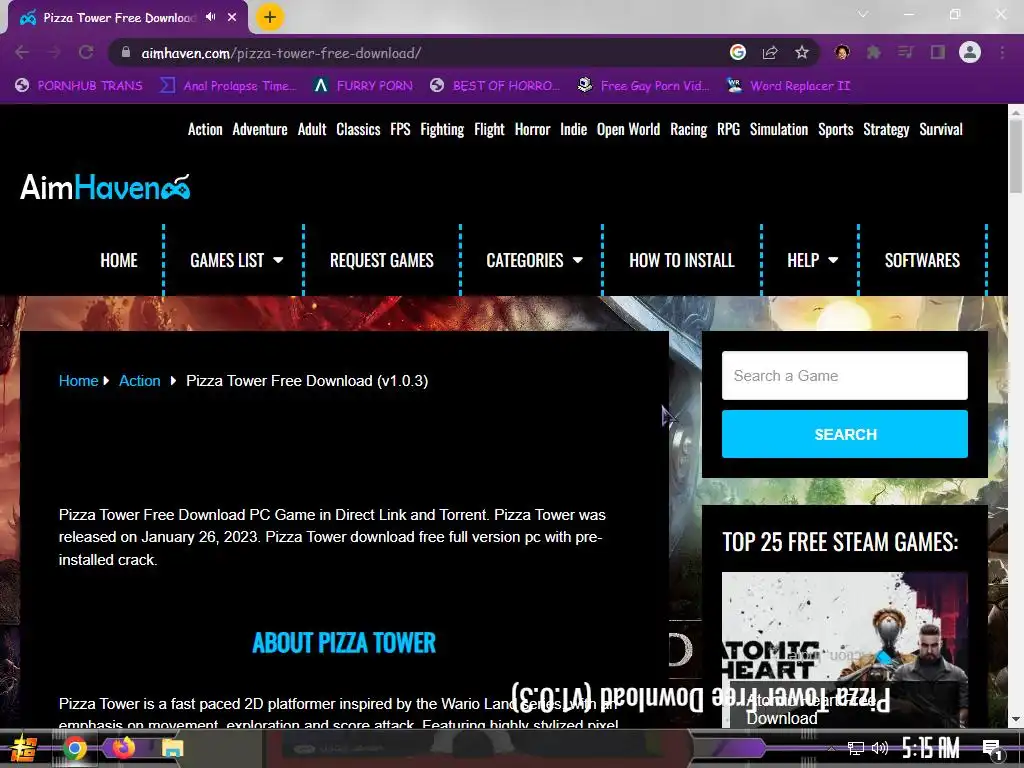Open Word Replacer II bookmark
1024x768 pixels.
788,86
